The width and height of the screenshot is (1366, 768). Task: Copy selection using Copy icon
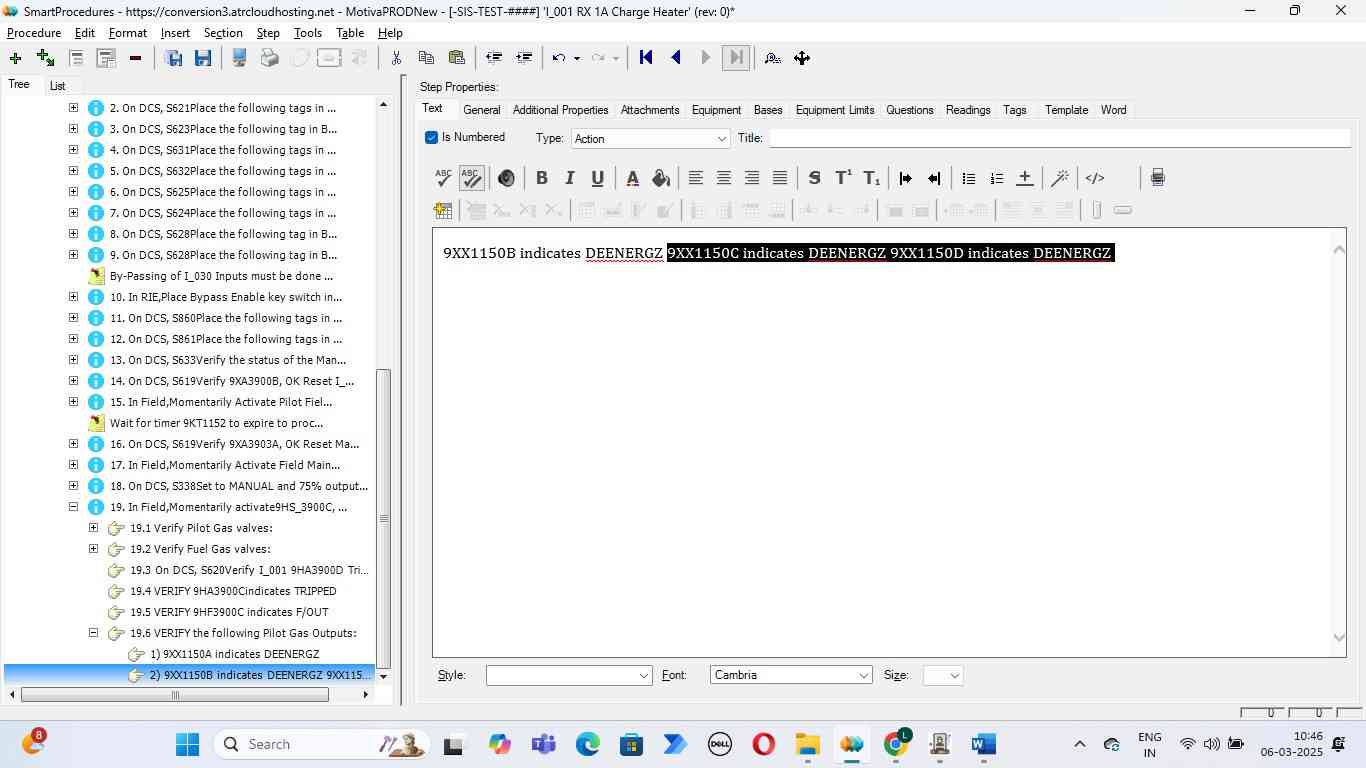[x=426, y=58]
